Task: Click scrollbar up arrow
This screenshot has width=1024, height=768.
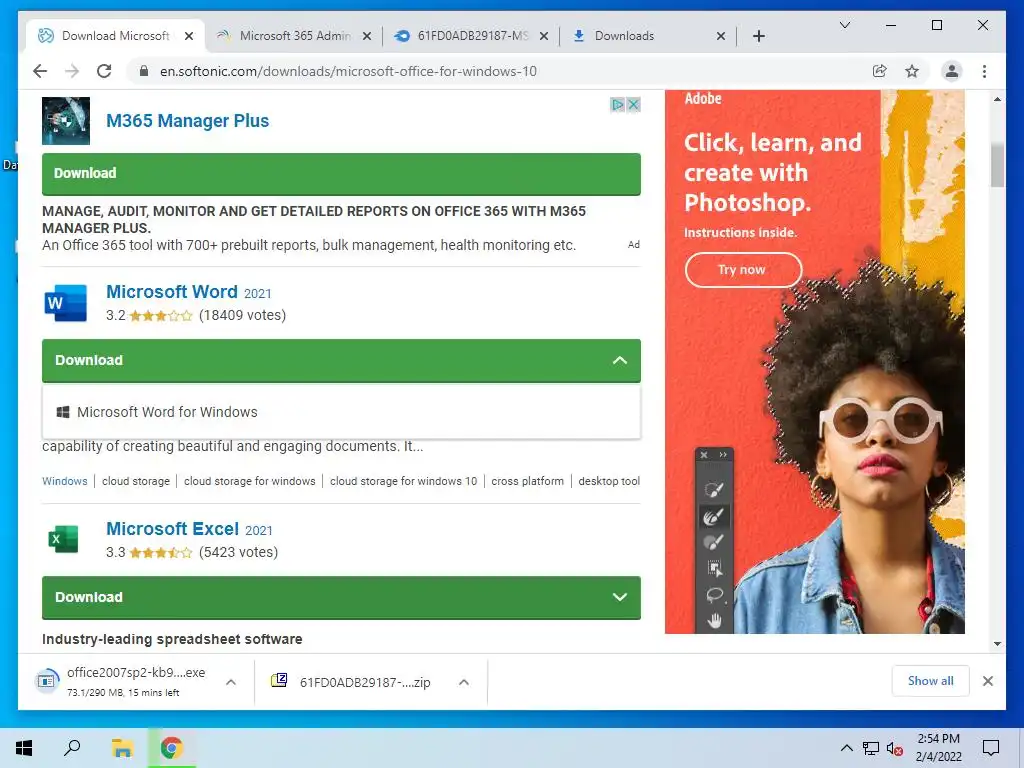Action: 997,99
